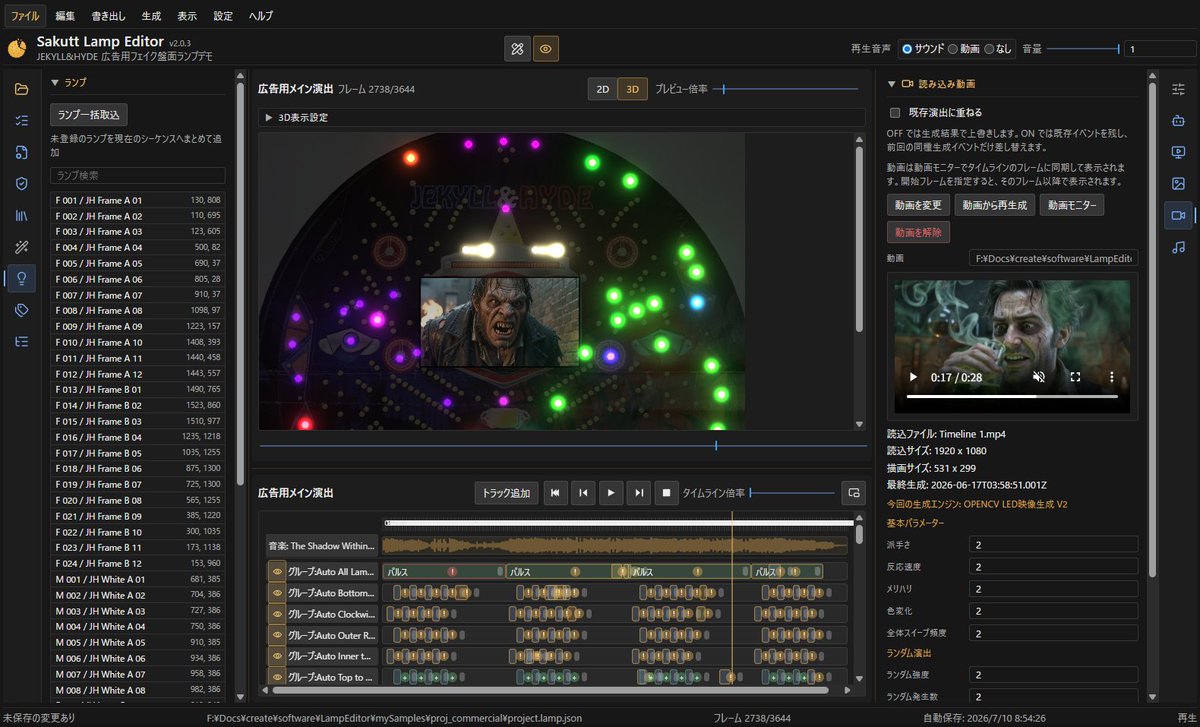
Task: Open the 編集 menu
Action: click(66, 16)
